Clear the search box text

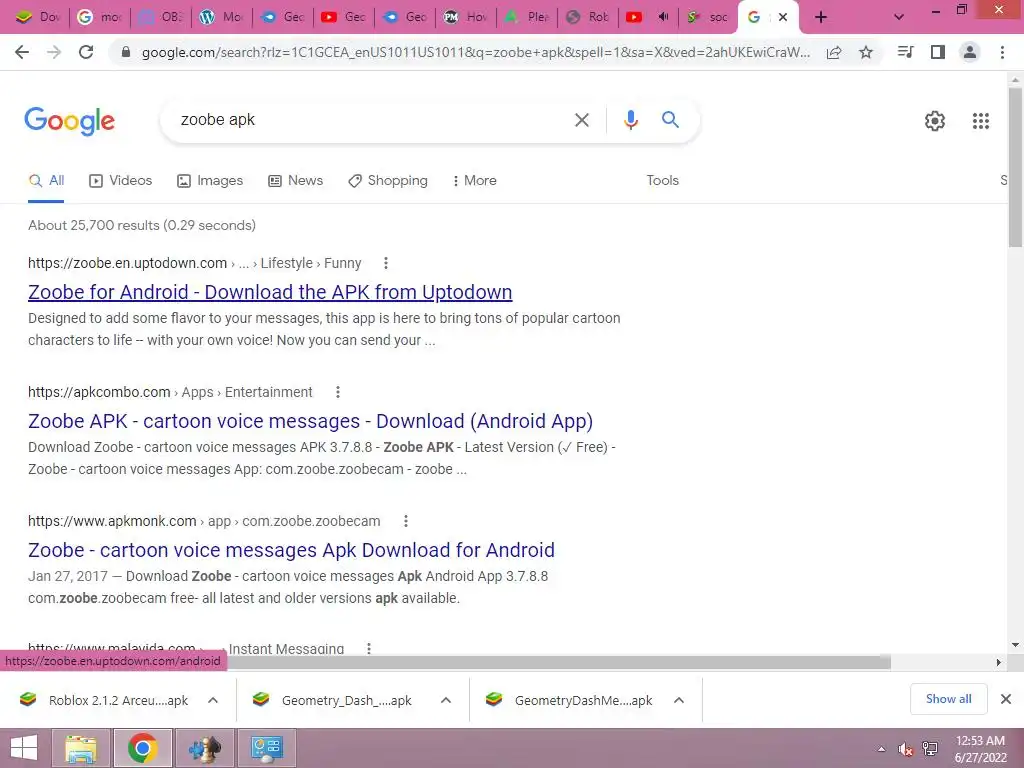click(x=581, y=120)
